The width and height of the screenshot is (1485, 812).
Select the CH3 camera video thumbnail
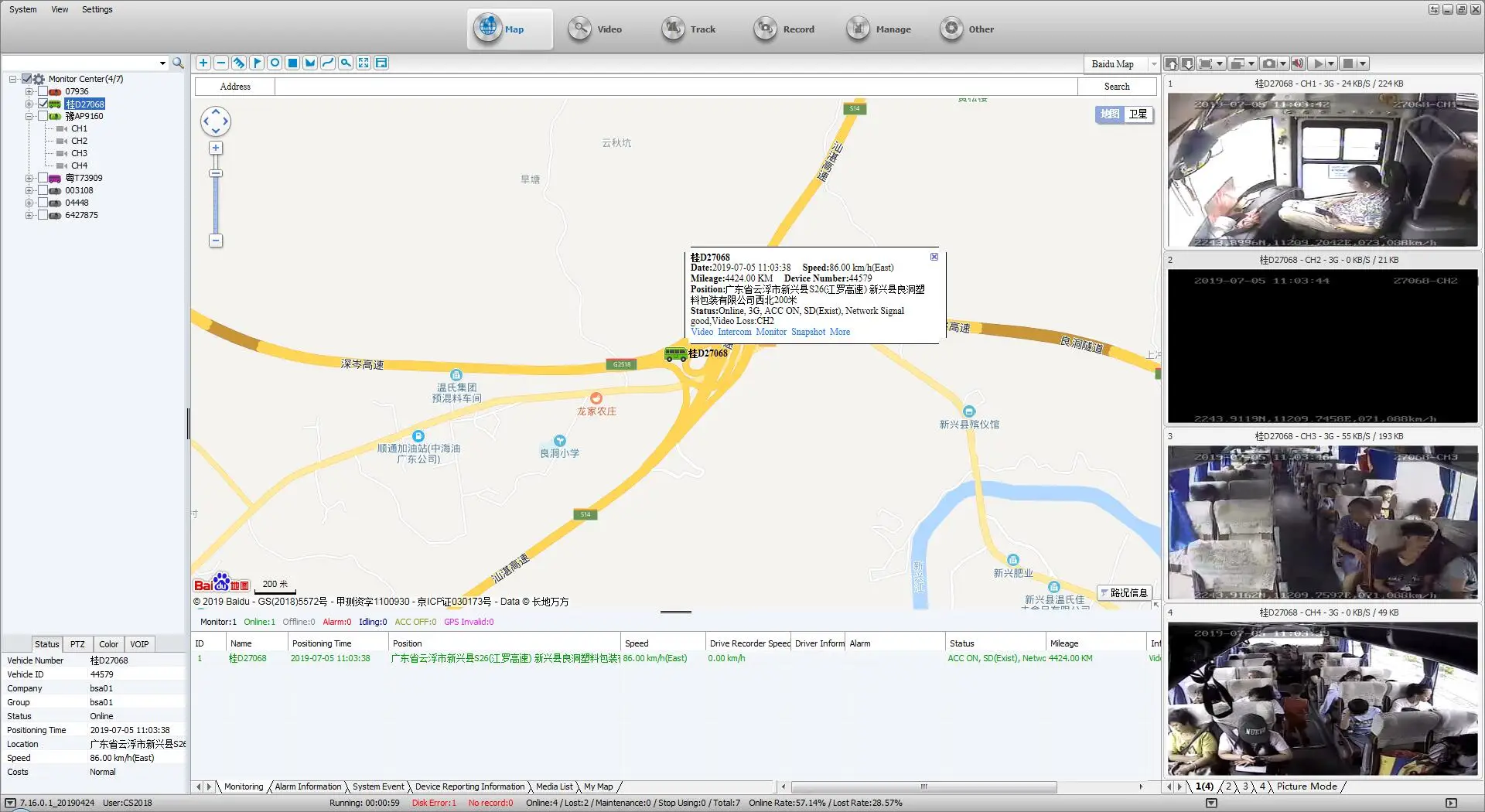(1323, 522)
